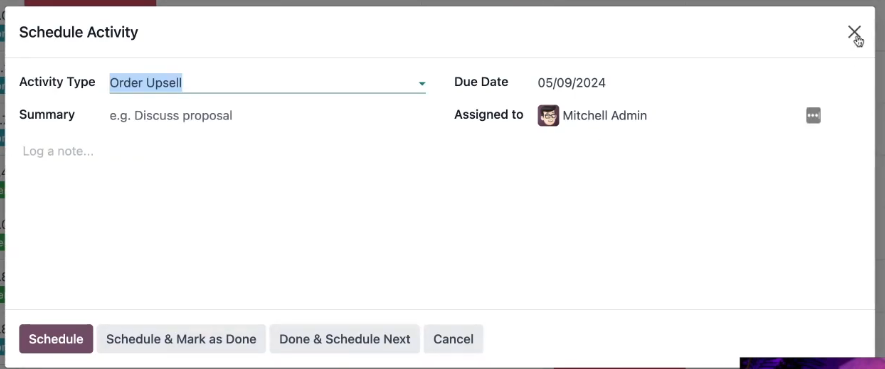Viewport: 885px width, 369px height.
Task: Select Done & Schedule Next
Action: pyautogui.click(x=344, y=339)
